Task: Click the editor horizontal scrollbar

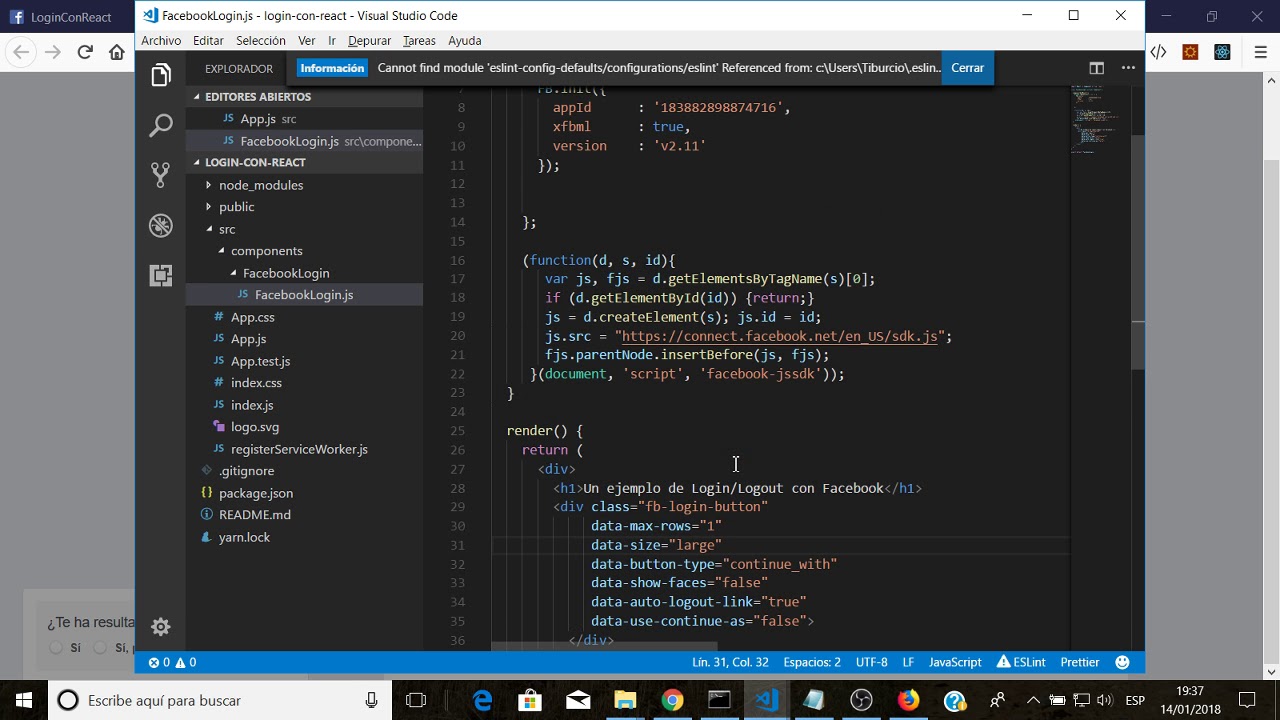Action: [x=604, y=647]
